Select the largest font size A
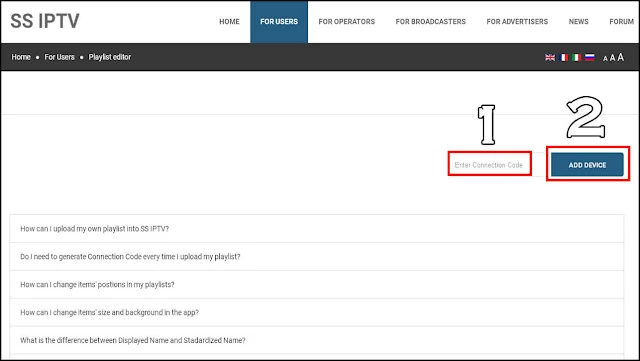The width and height of the screenshot is (640, 361). (x=620, y=57)
